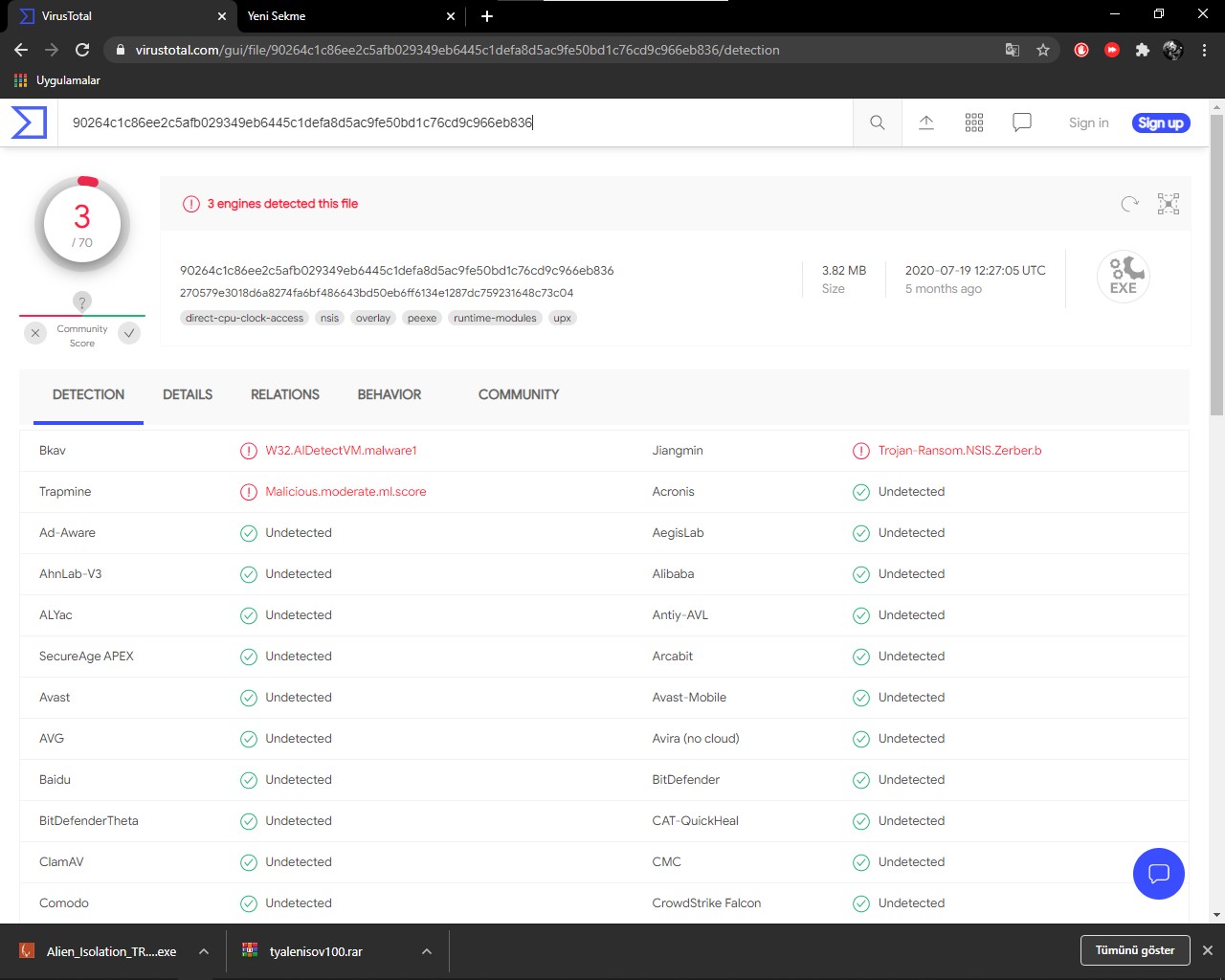Expand options for Alien_Isolation_TR exe download

204,951
